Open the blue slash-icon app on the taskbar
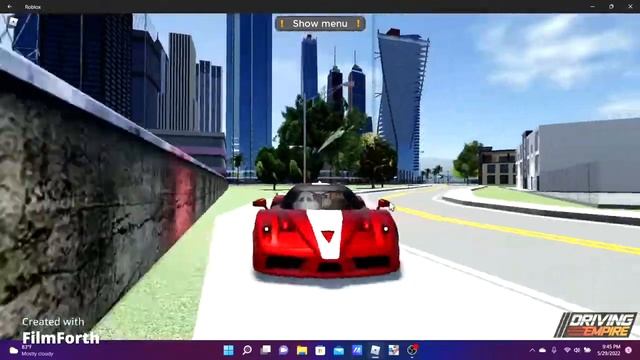 coord(357,350)
